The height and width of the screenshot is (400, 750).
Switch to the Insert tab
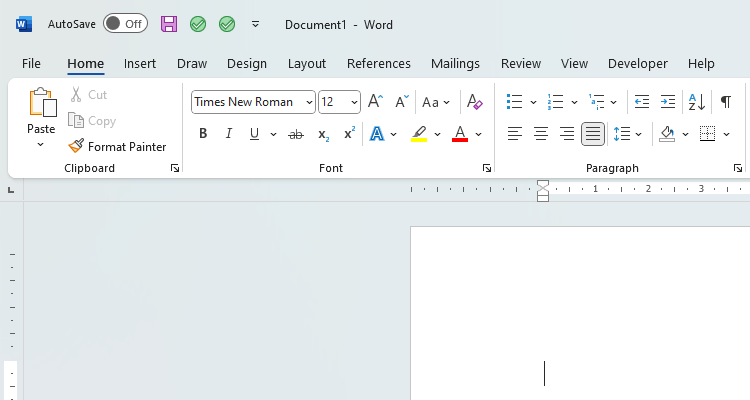click(x=140, y=64)
